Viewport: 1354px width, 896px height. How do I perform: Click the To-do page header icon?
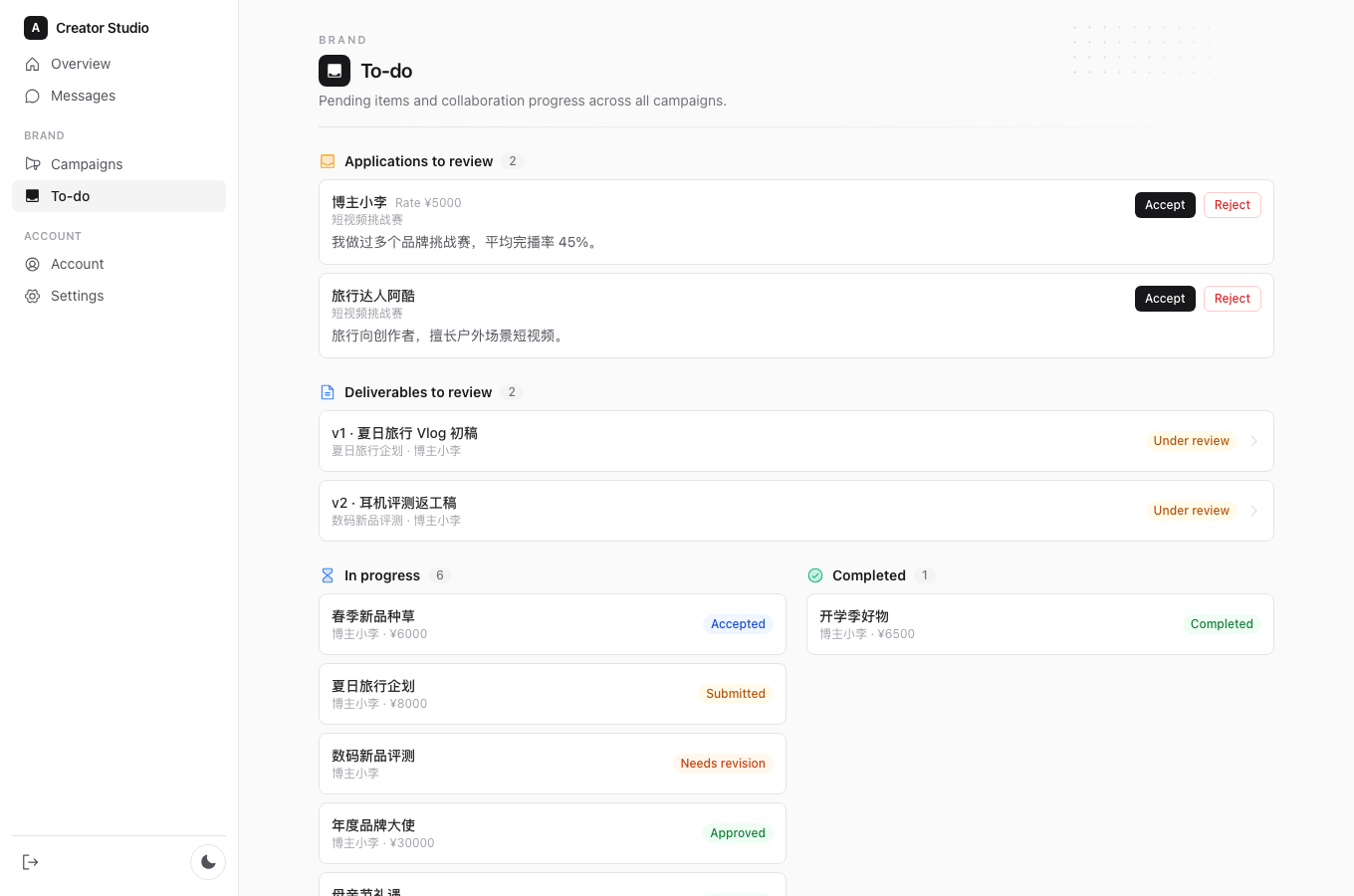point(335,71)
